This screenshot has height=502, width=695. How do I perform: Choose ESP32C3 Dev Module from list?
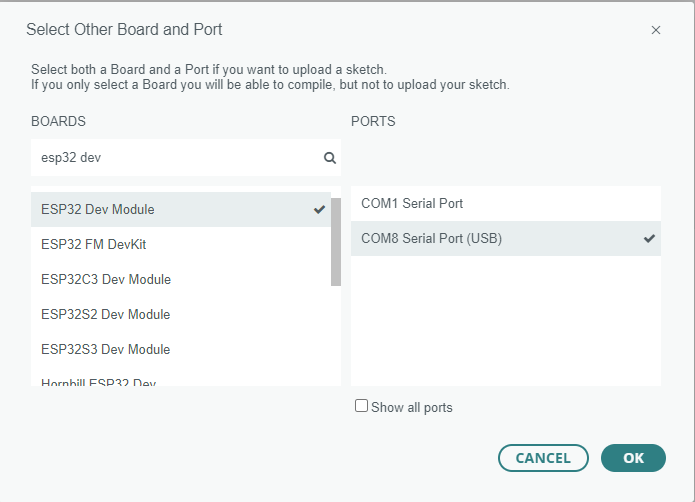106,279
